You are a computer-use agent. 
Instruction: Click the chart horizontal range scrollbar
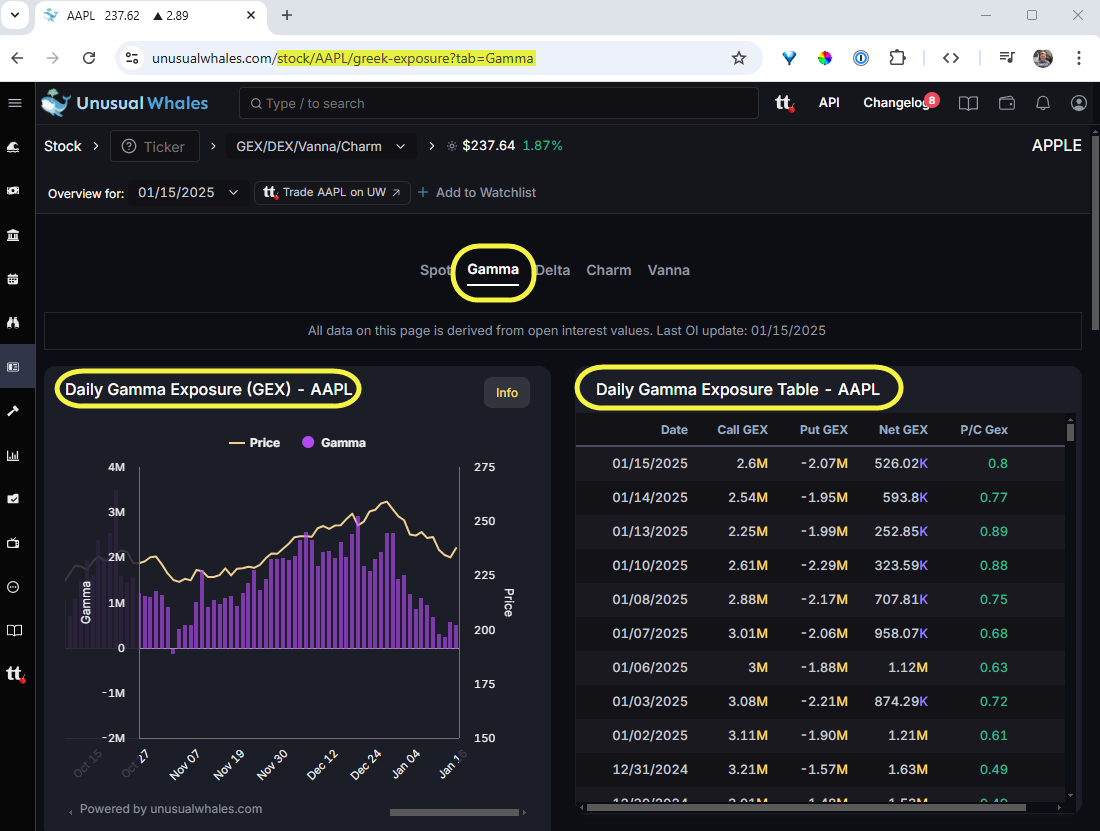(x=455, y=812)
